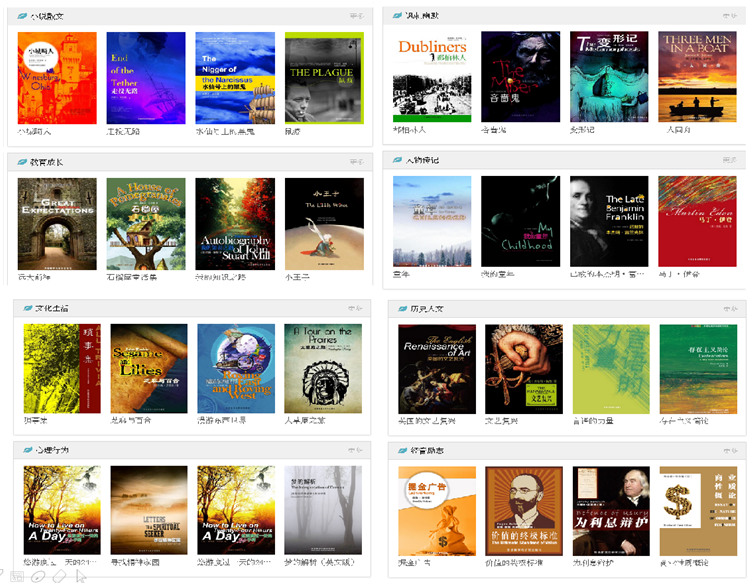Click the 变形记 caption under Metamorphosis cover
This screenshot has height=584, width=755.
coord(582,130)
